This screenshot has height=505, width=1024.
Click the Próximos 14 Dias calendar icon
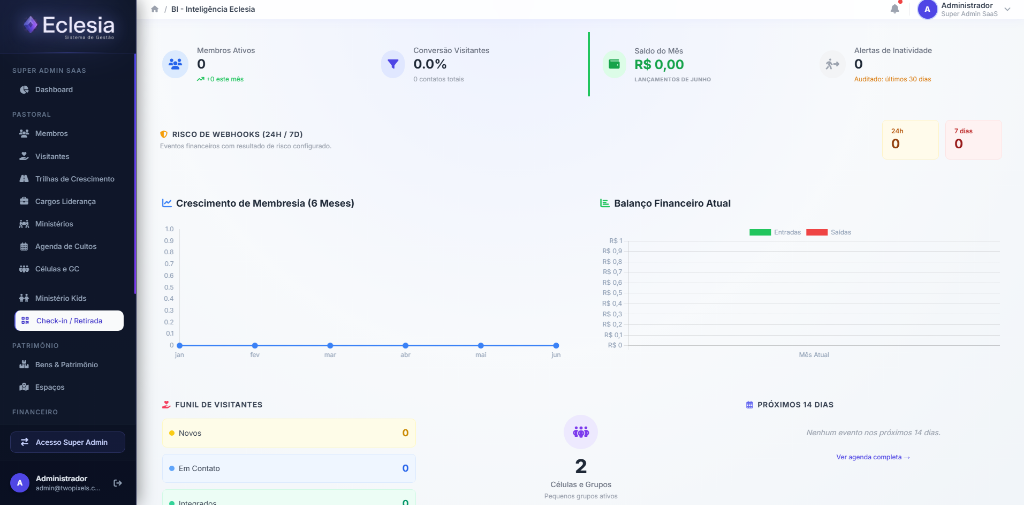[x=750, y=405]
